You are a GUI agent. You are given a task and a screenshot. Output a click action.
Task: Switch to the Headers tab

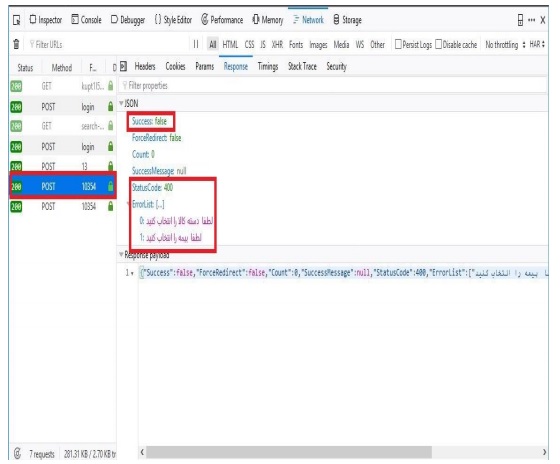click(145, 66)
